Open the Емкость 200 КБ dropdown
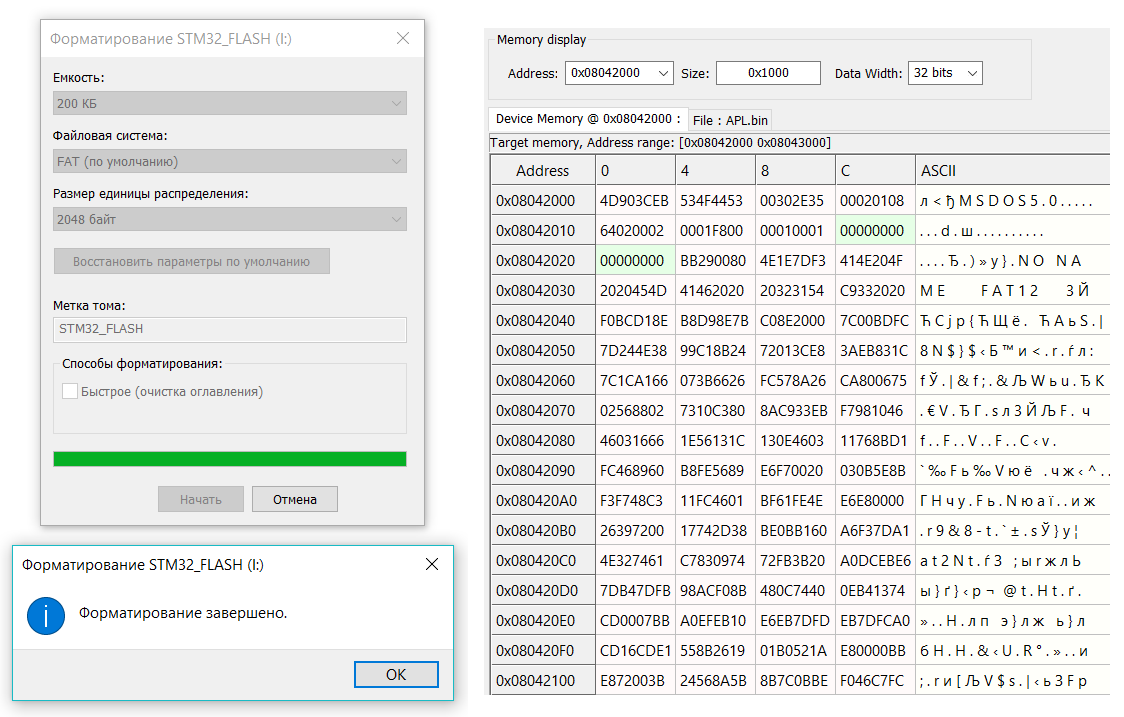This screenshot has width=1124, height=717. point(229,103)
